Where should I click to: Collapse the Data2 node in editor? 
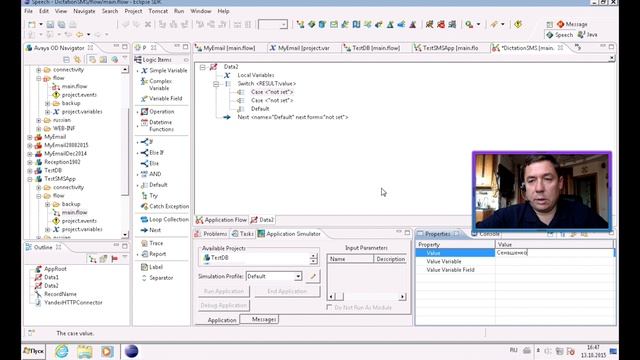202,67
